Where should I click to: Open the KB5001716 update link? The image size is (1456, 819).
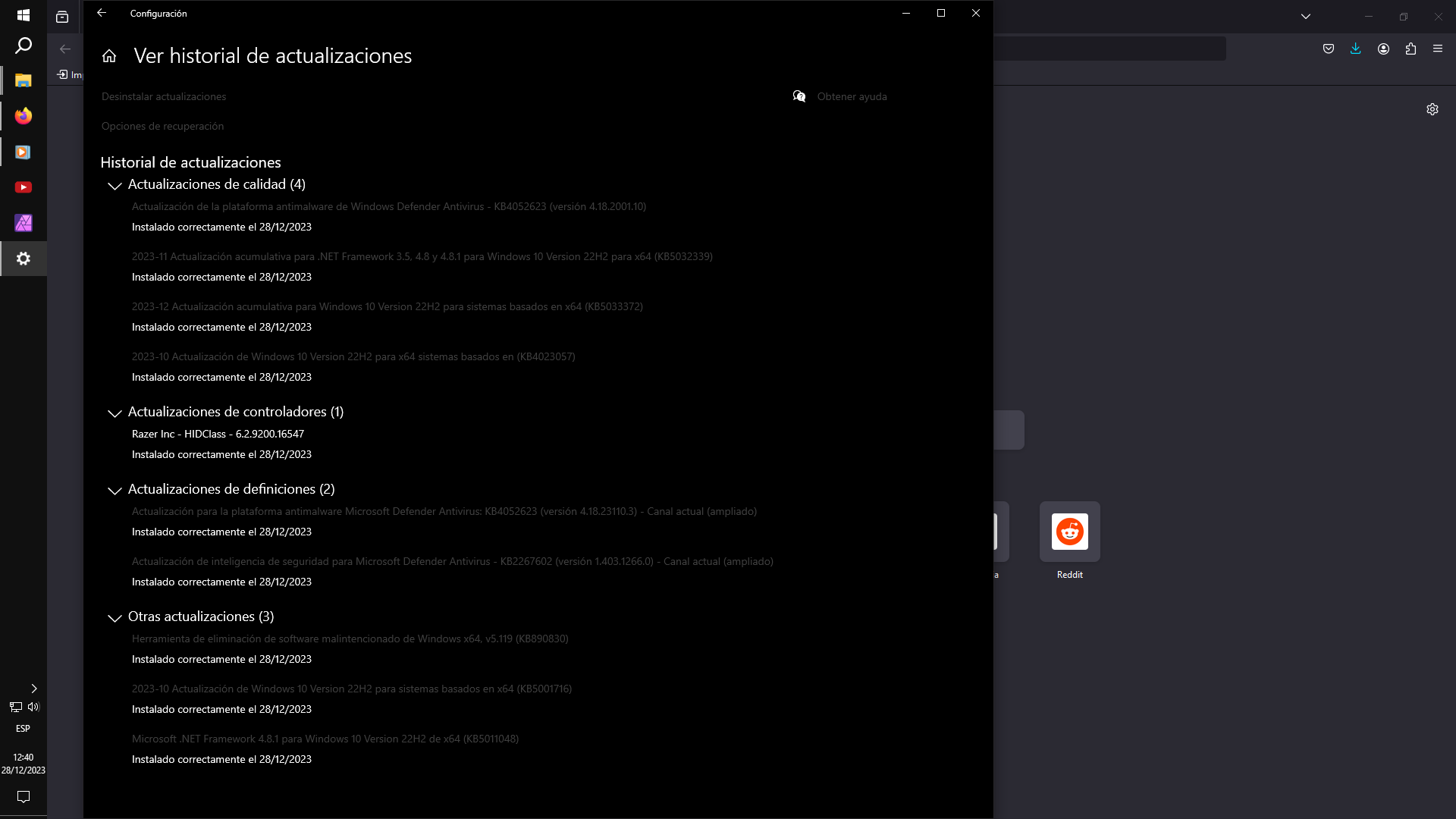[x=352, y=689]
